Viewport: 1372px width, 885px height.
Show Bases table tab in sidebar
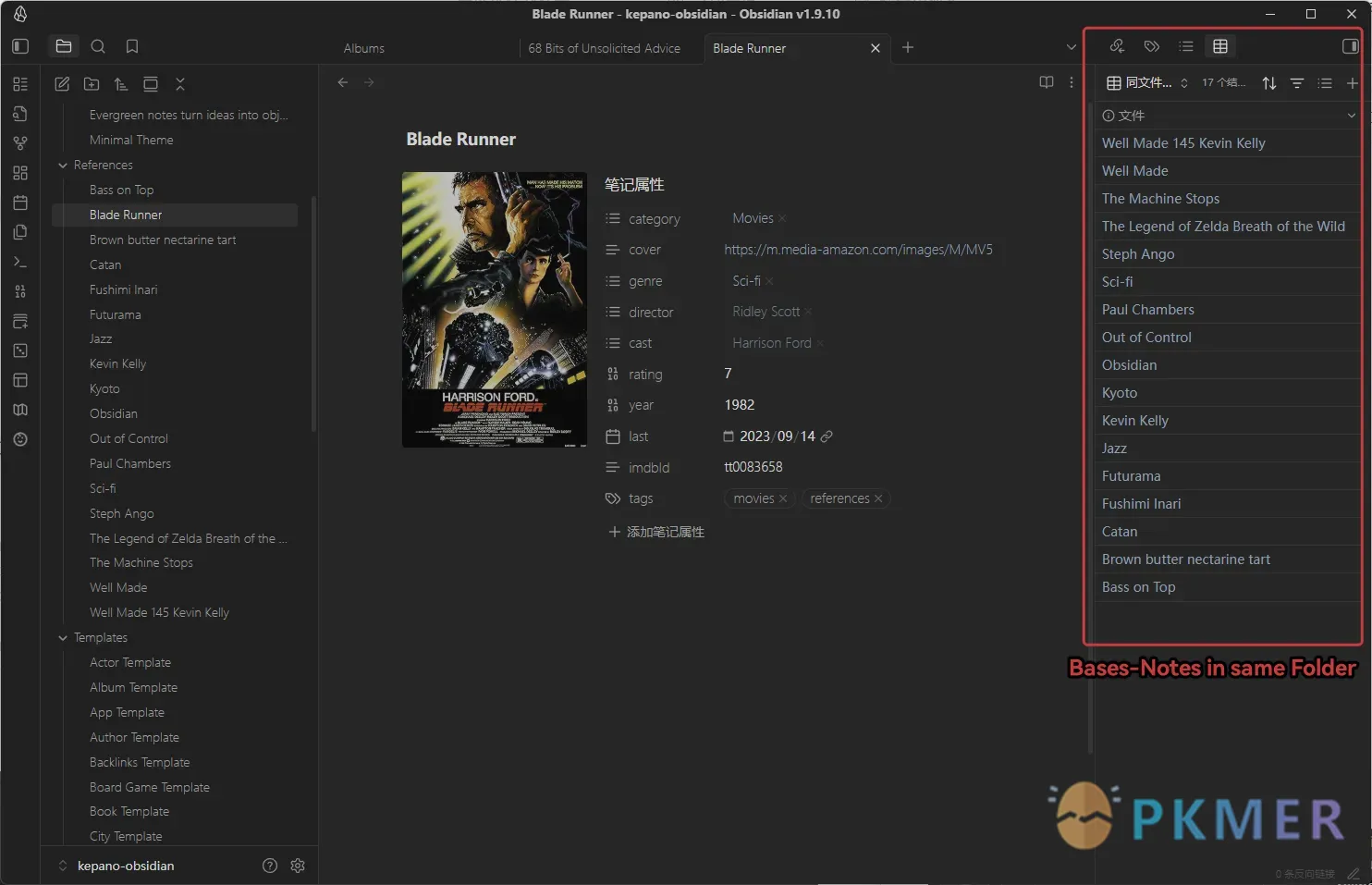1220,46
